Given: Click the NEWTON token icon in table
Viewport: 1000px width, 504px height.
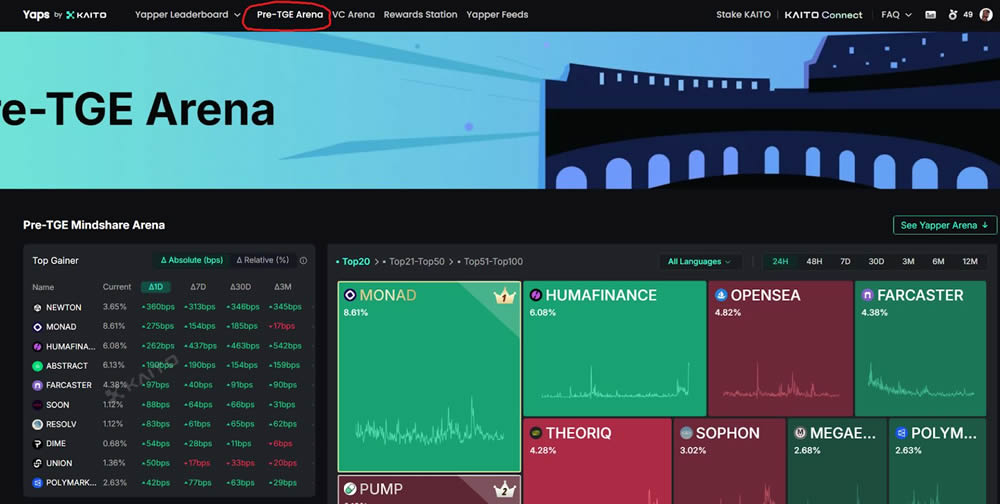Looking at the screenshot, I should coord(37,307).
